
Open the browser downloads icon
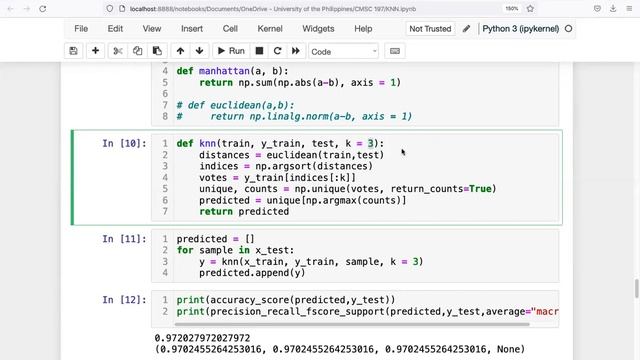(613, 9)
